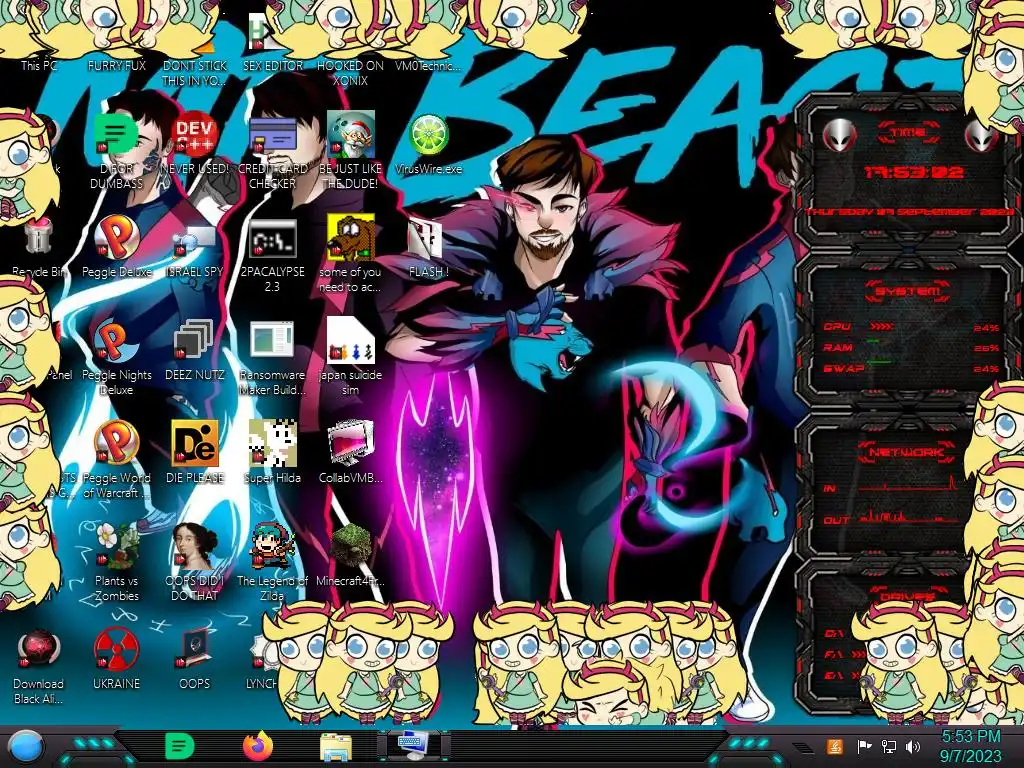This screenshot has width=1024, height=768.
Task: Click the RAM usage bar in widget
Action: (873, 342)
